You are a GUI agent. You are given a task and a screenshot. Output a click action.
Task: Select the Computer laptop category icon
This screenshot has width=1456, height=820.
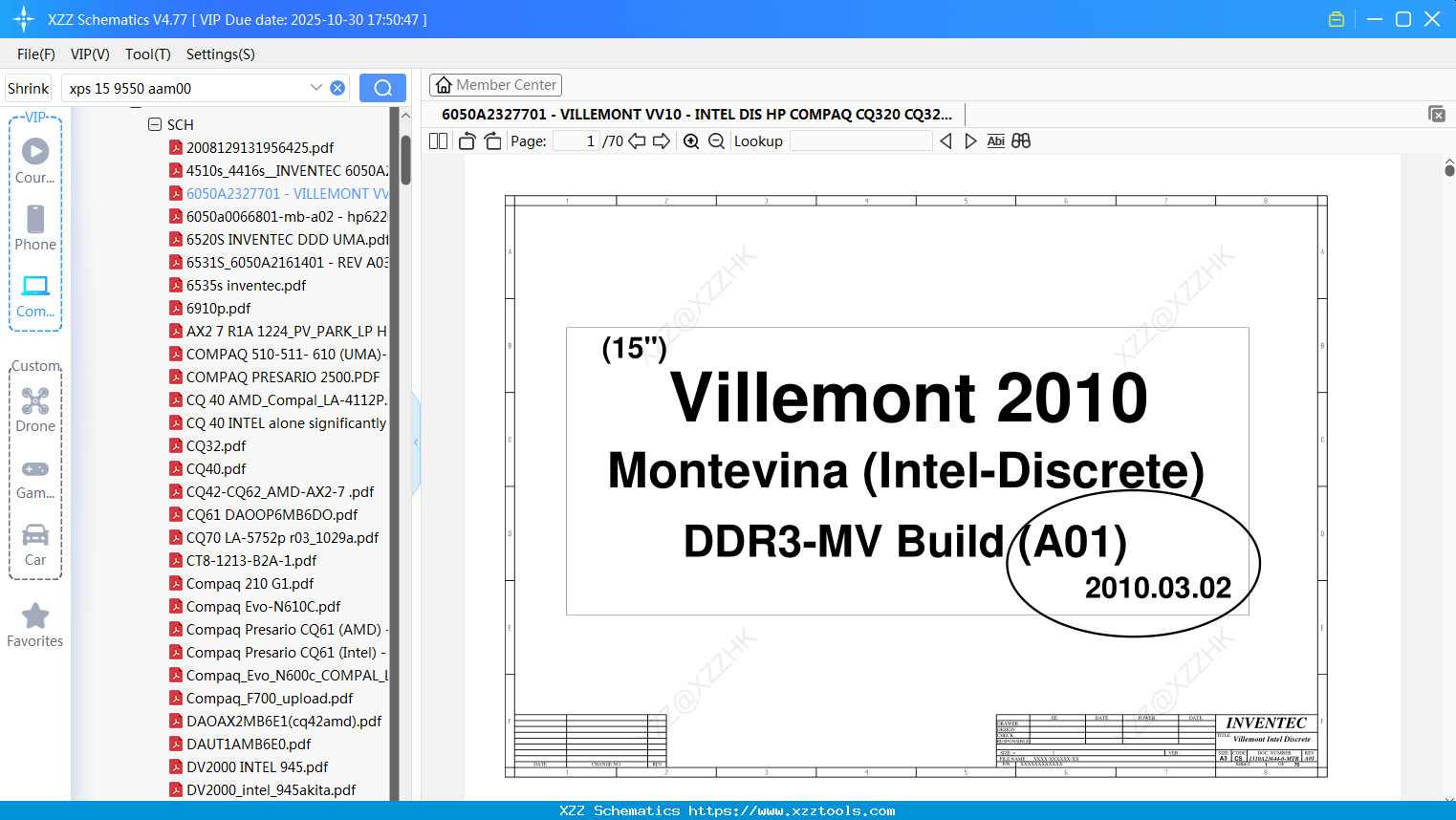[x=35, y=286]
